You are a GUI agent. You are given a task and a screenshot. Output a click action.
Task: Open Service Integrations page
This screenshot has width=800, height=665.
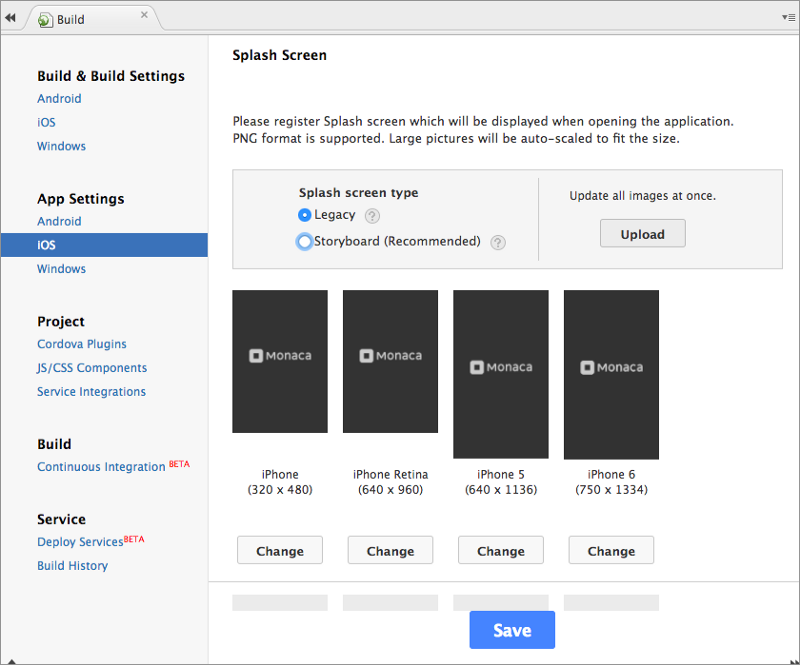click(x=91, y=391)
